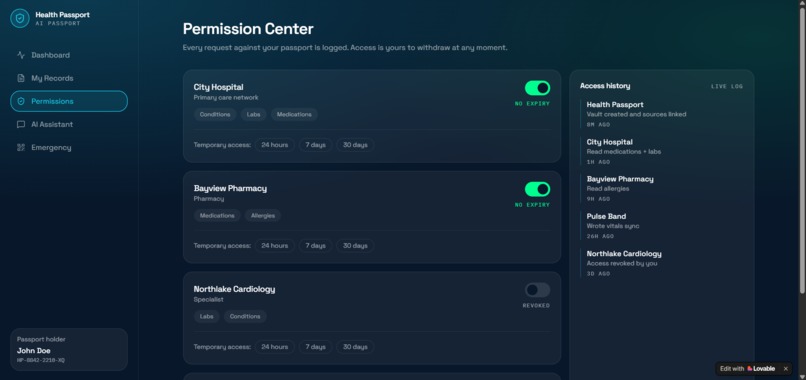Disable Bayview Pharmacy access toggle

[x=537, y=189]
